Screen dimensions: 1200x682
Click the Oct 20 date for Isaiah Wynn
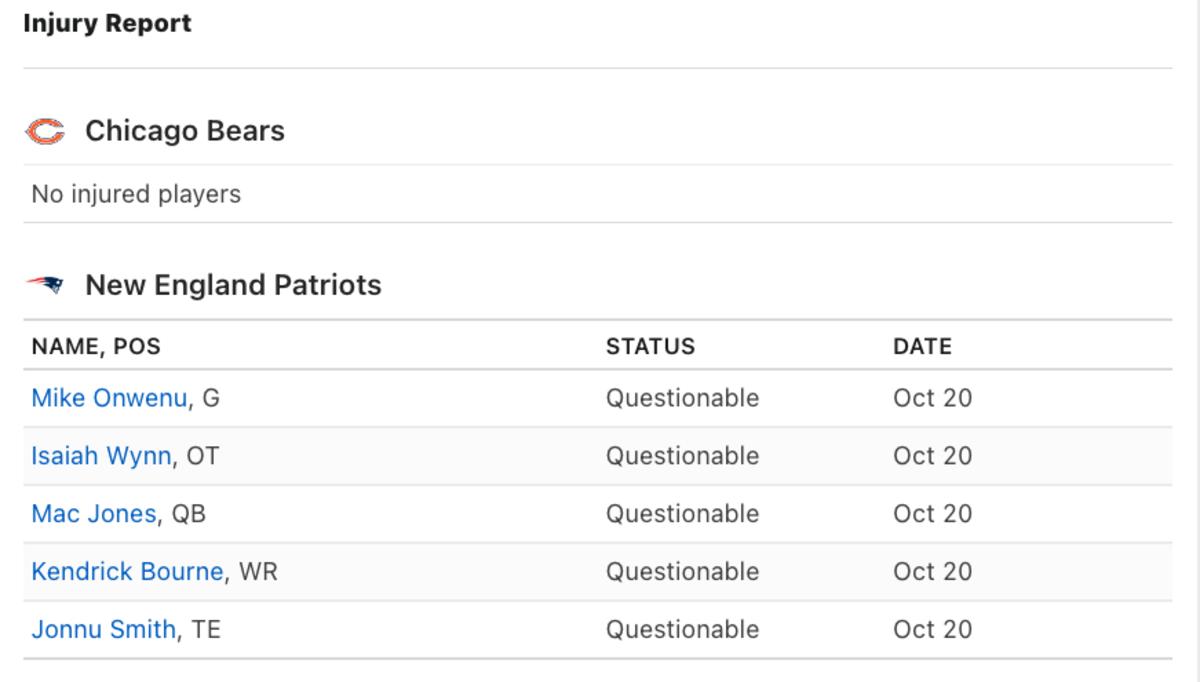[932, 456]
